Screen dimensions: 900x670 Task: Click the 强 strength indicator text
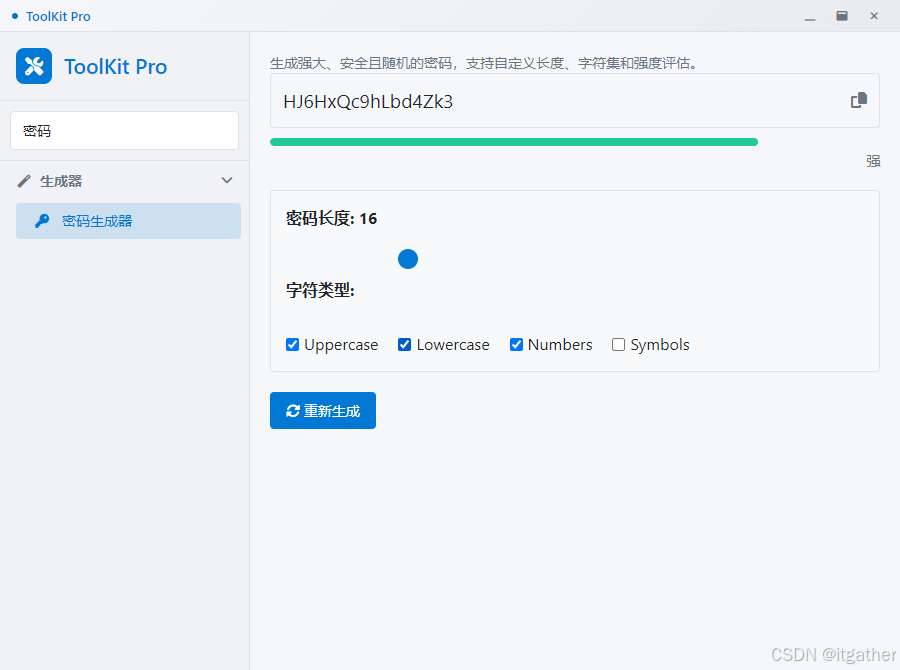coord(873,161)
